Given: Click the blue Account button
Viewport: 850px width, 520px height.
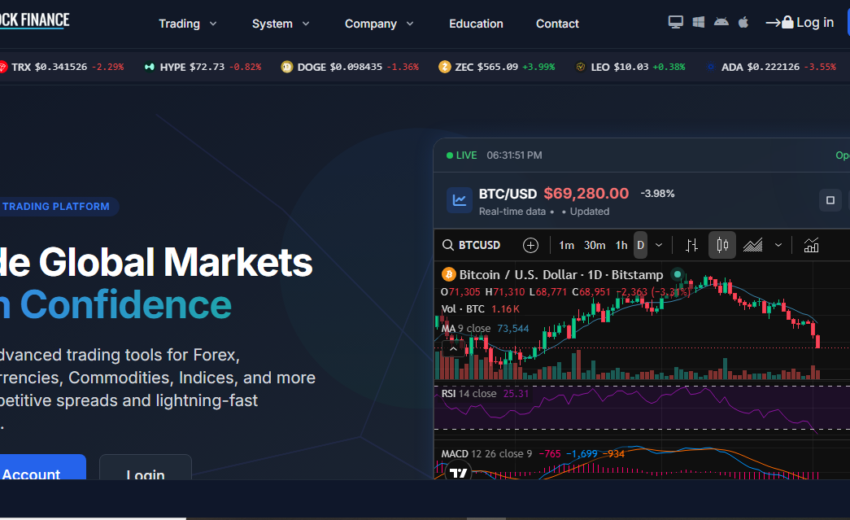Looking at the screenshot, I should coord(42,467).
